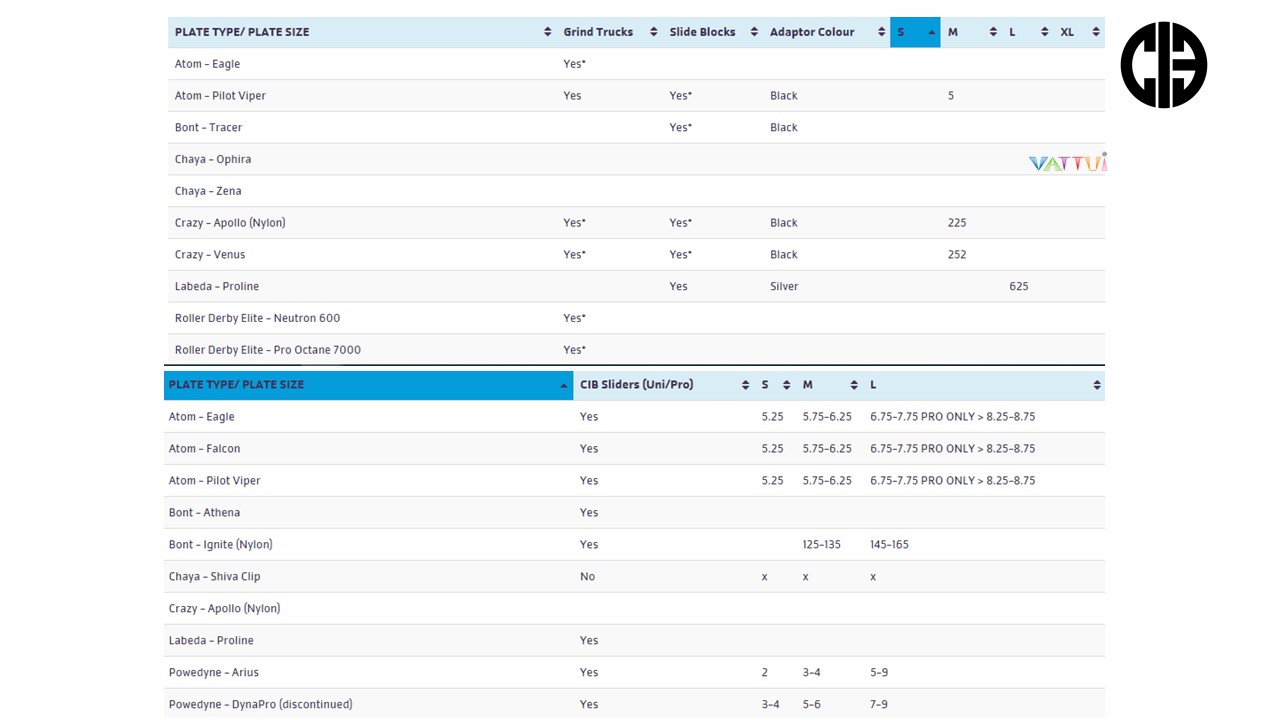1280x720 pixels.
Task: Select the Atom – Falcon plate name
Action: tap(204, 449)
